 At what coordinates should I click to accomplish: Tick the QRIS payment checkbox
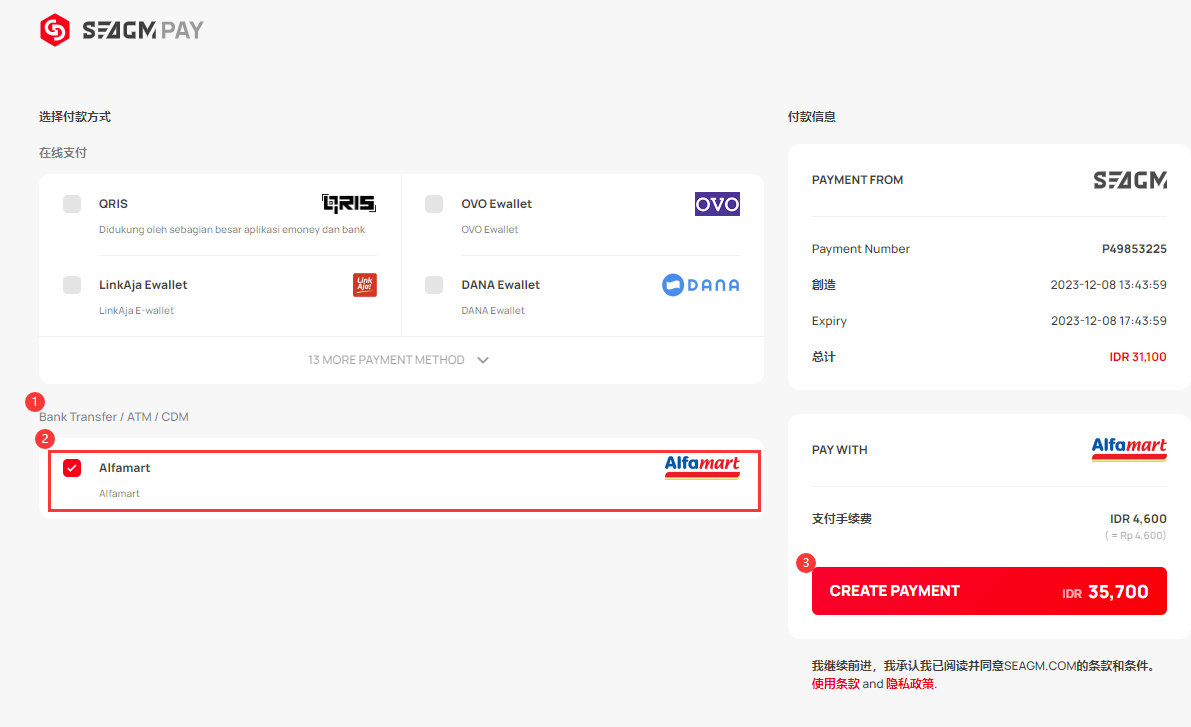pyautogui.click(x=72, y=204)
